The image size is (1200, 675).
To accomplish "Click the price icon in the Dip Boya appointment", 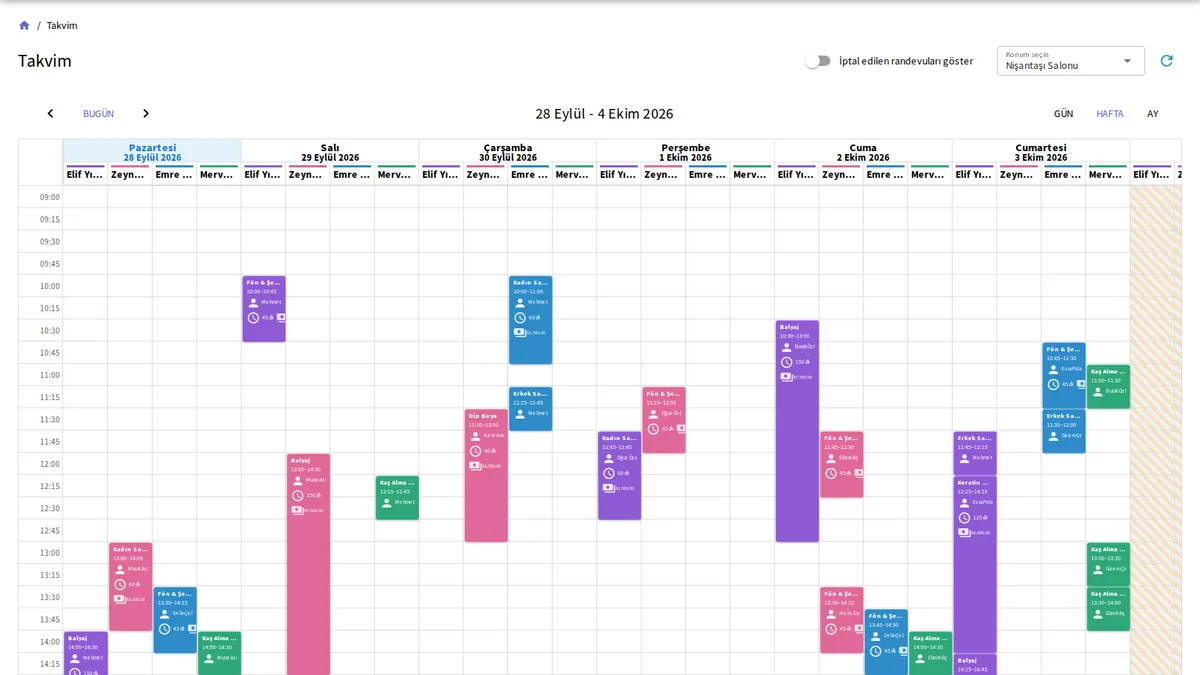I will [475, 466].
